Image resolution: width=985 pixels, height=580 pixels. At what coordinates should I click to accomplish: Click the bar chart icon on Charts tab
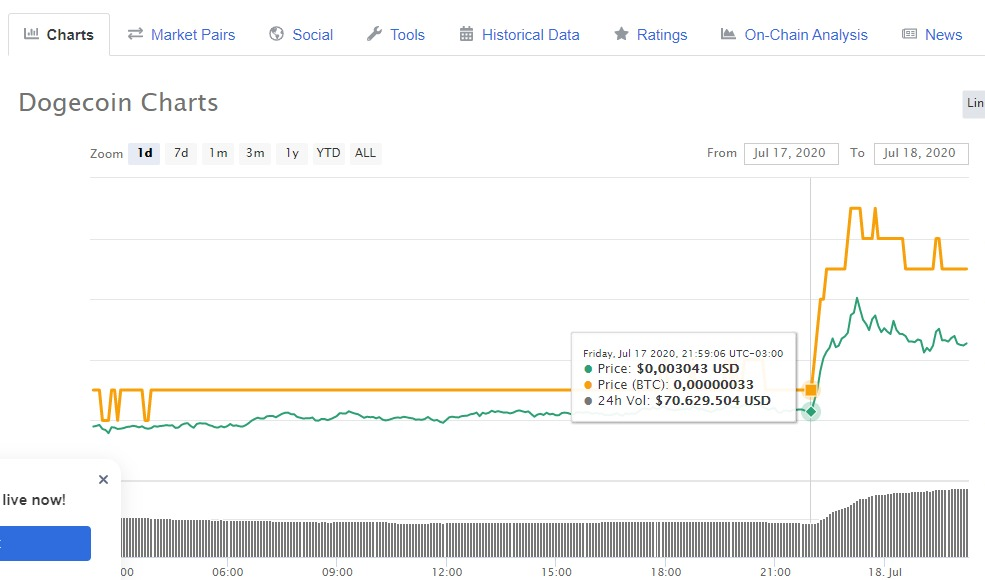pos(31,34)
